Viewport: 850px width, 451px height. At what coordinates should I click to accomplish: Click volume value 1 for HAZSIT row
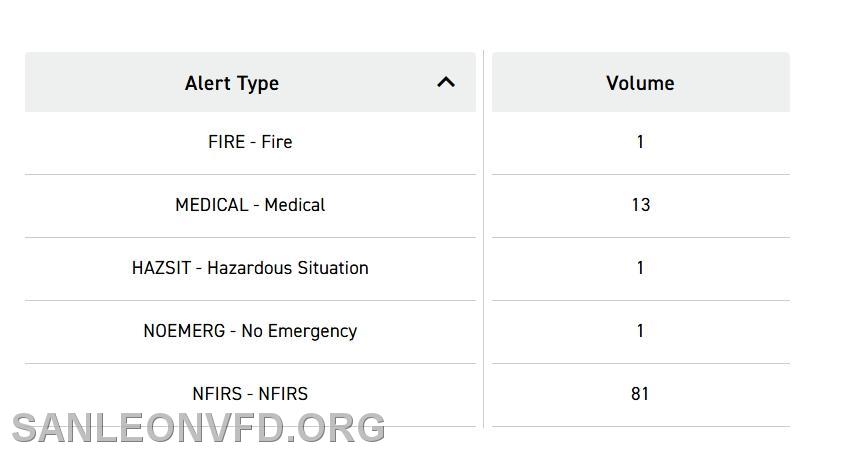point(640,268)
